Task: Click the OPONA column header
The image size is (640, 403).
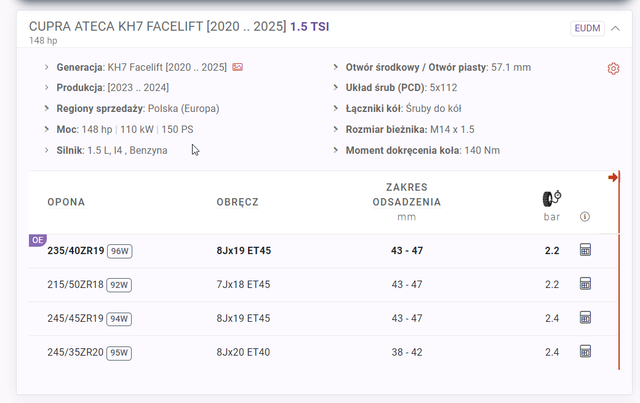Action: [66, 202]
